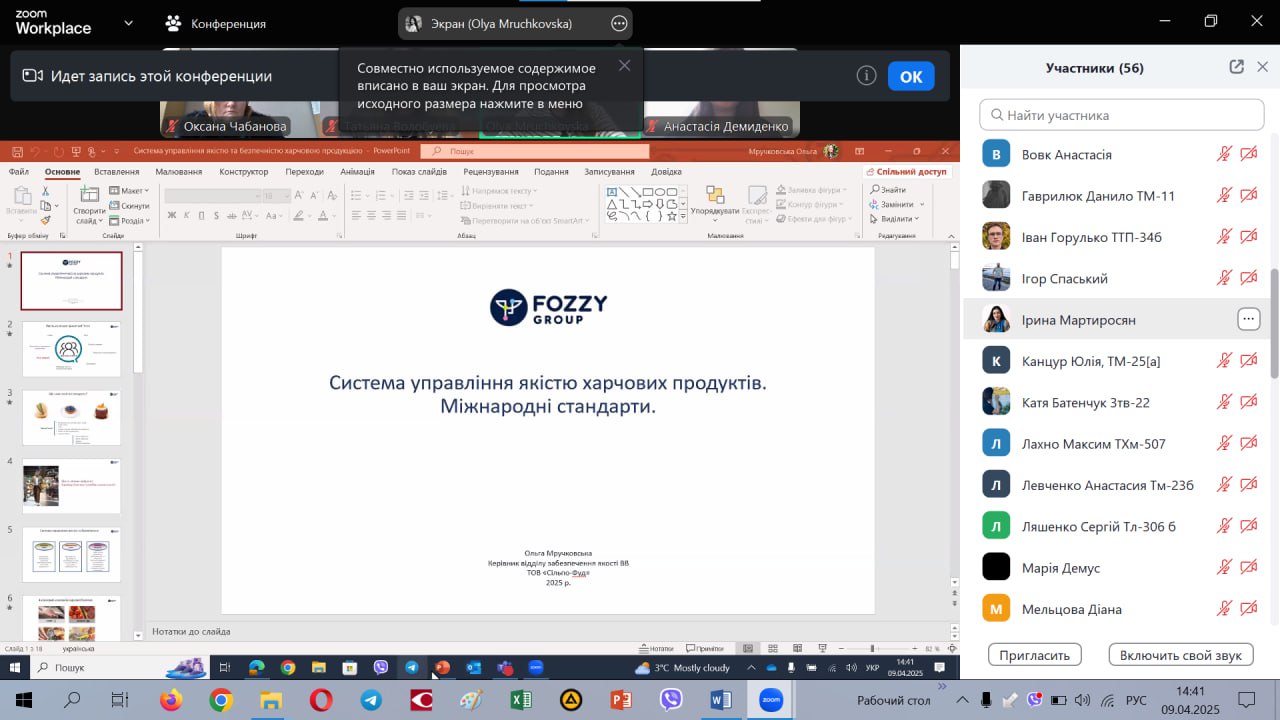Viewport: 1280px width, 720px height.
Task: Open the Конструктор ribbon tab
Action: point(244,172)
